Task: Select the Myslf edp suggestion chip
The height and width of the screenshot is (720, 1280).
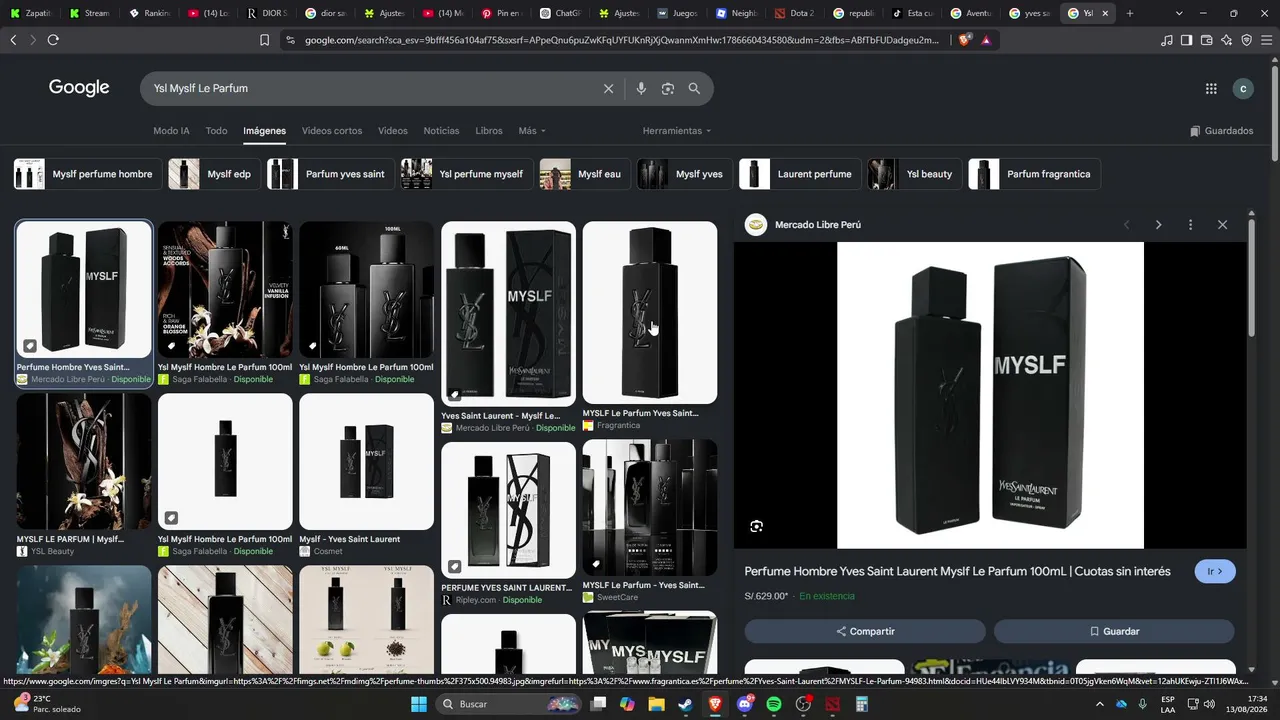Action: (213, 174)
